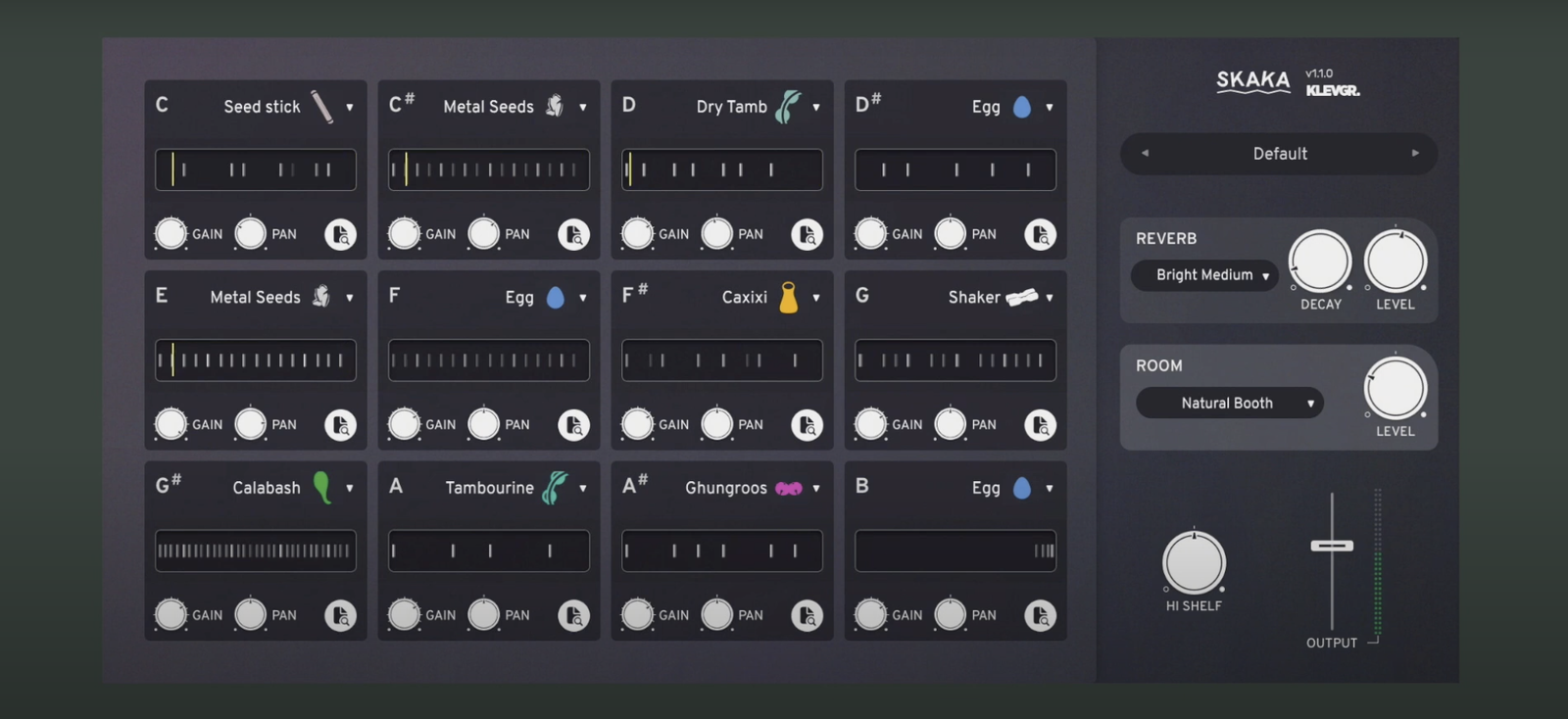This screenshot has height=719, width=1568.
Task: Click the G# Calabash sample strip
Action: [x=256, y=551]
